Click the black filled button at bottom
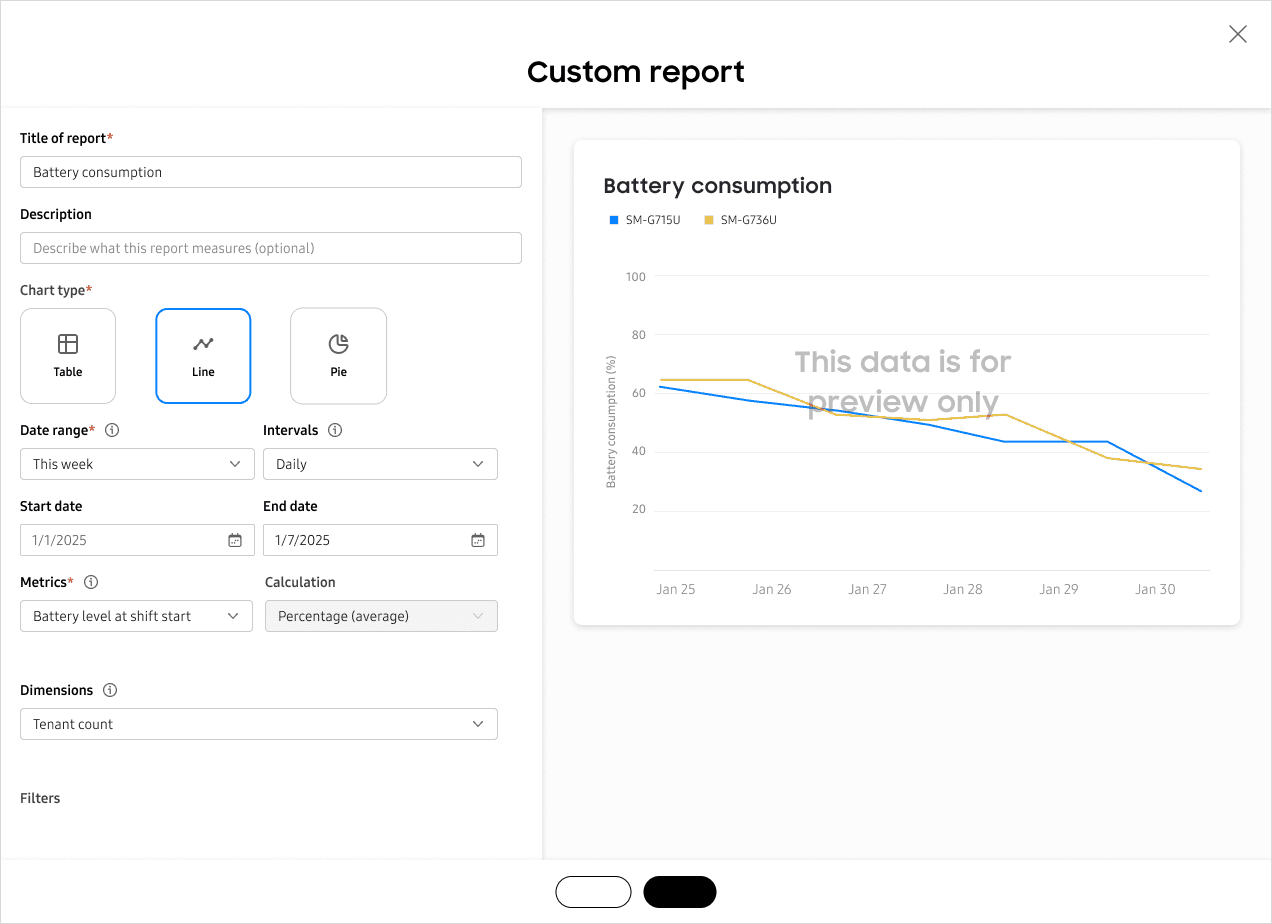1272x924 pixels. click(680, 892)
